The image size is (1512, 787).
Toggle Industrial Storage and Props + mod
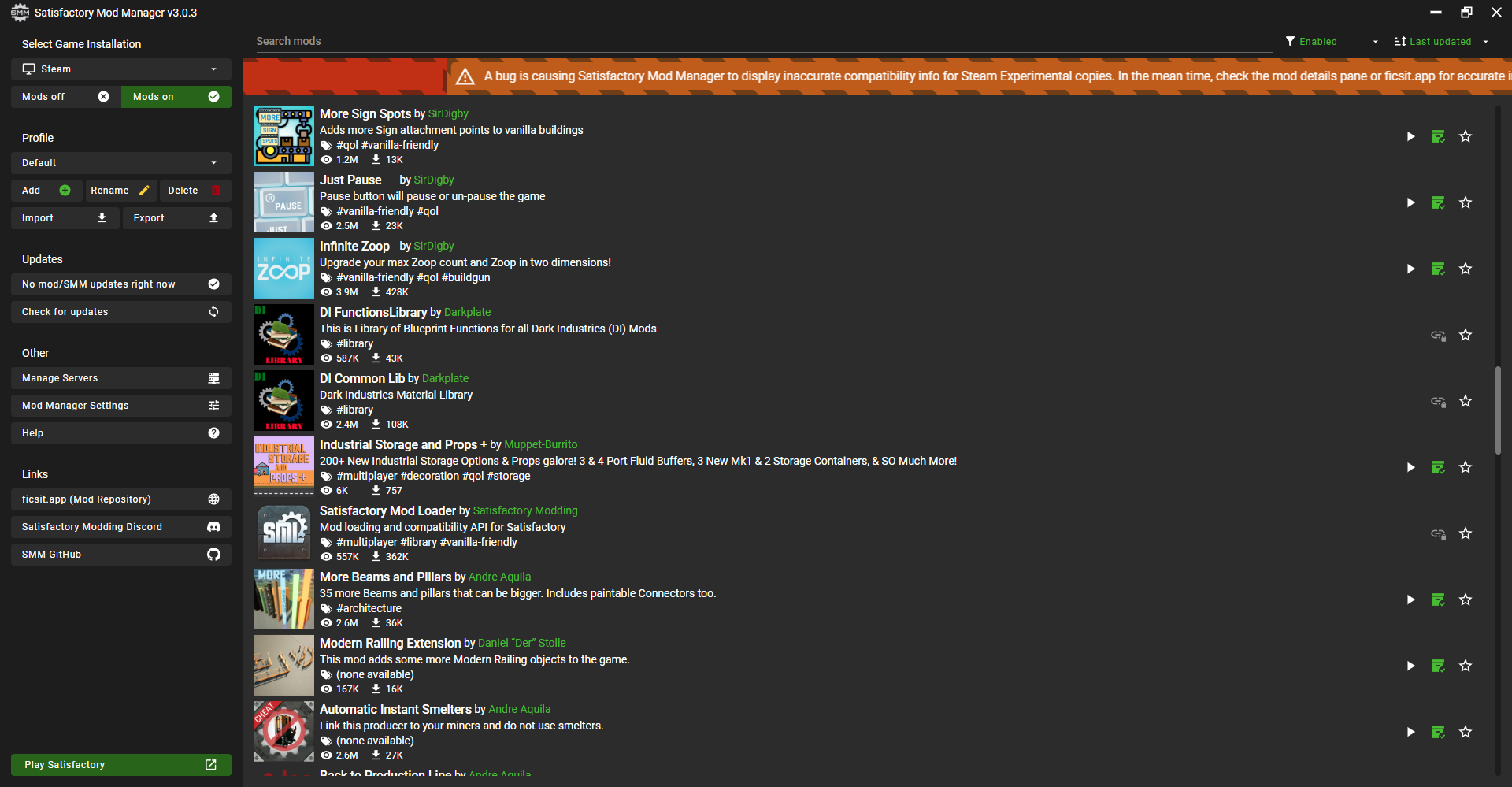(1410, 467)
